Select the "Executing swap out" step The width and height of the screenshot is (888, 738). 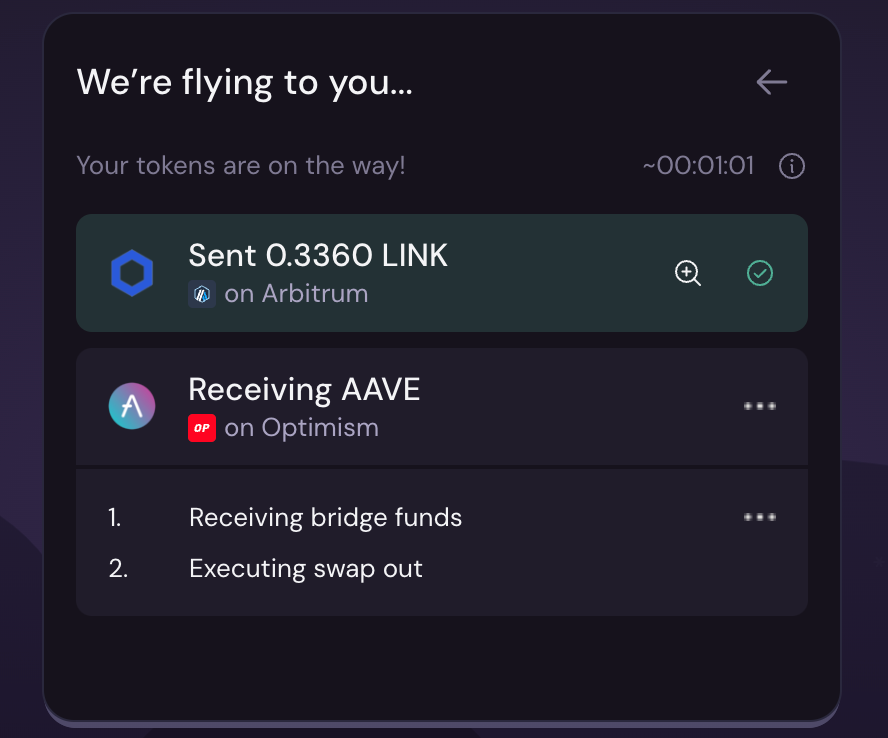[305, 569]
